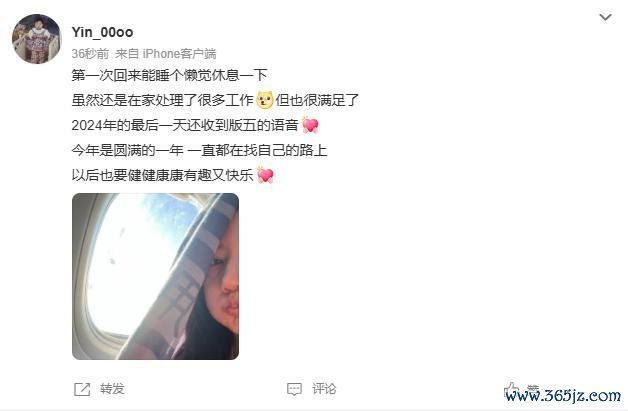Image resolution: width=628 pixels, height=411 pixels.
Task: Click the repost arrow icon
Action: (x=82, y=389)
